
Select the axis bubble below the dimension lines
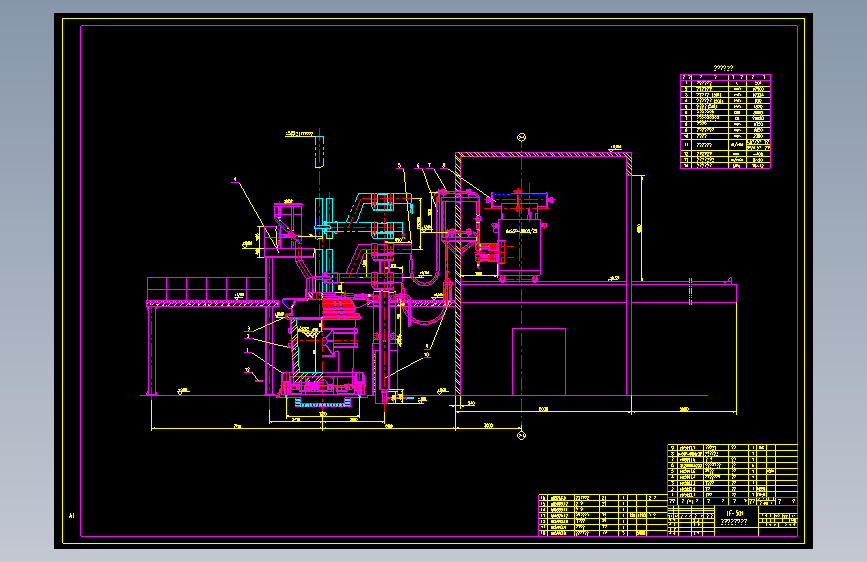[x=521, y=435]
